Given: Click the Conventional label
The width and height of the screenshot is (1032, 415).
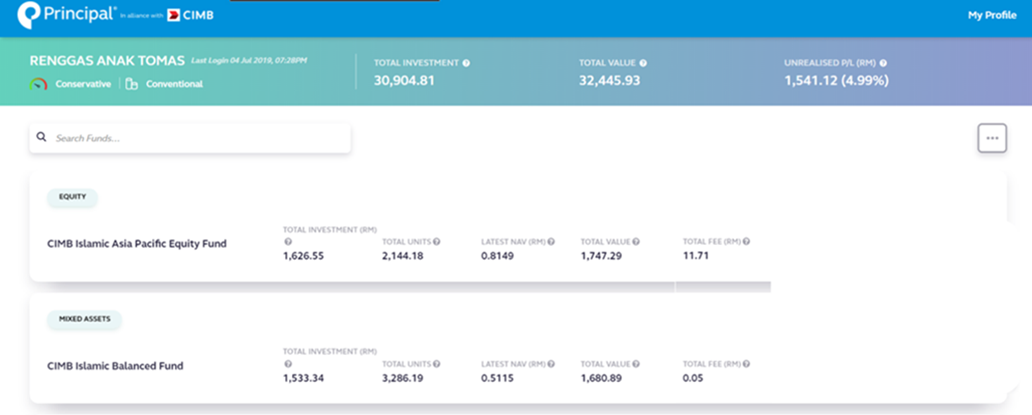Looking at the screenshot, I should pos(174,84).
